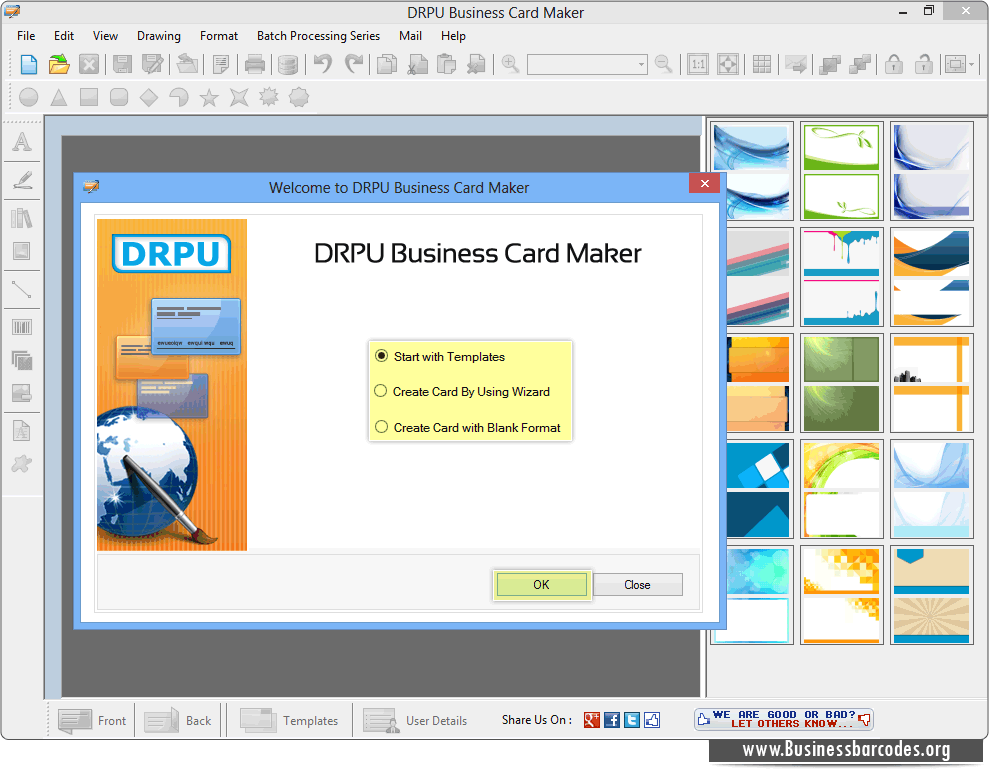
Task: Switch to the Front card side
Action: 92,720
